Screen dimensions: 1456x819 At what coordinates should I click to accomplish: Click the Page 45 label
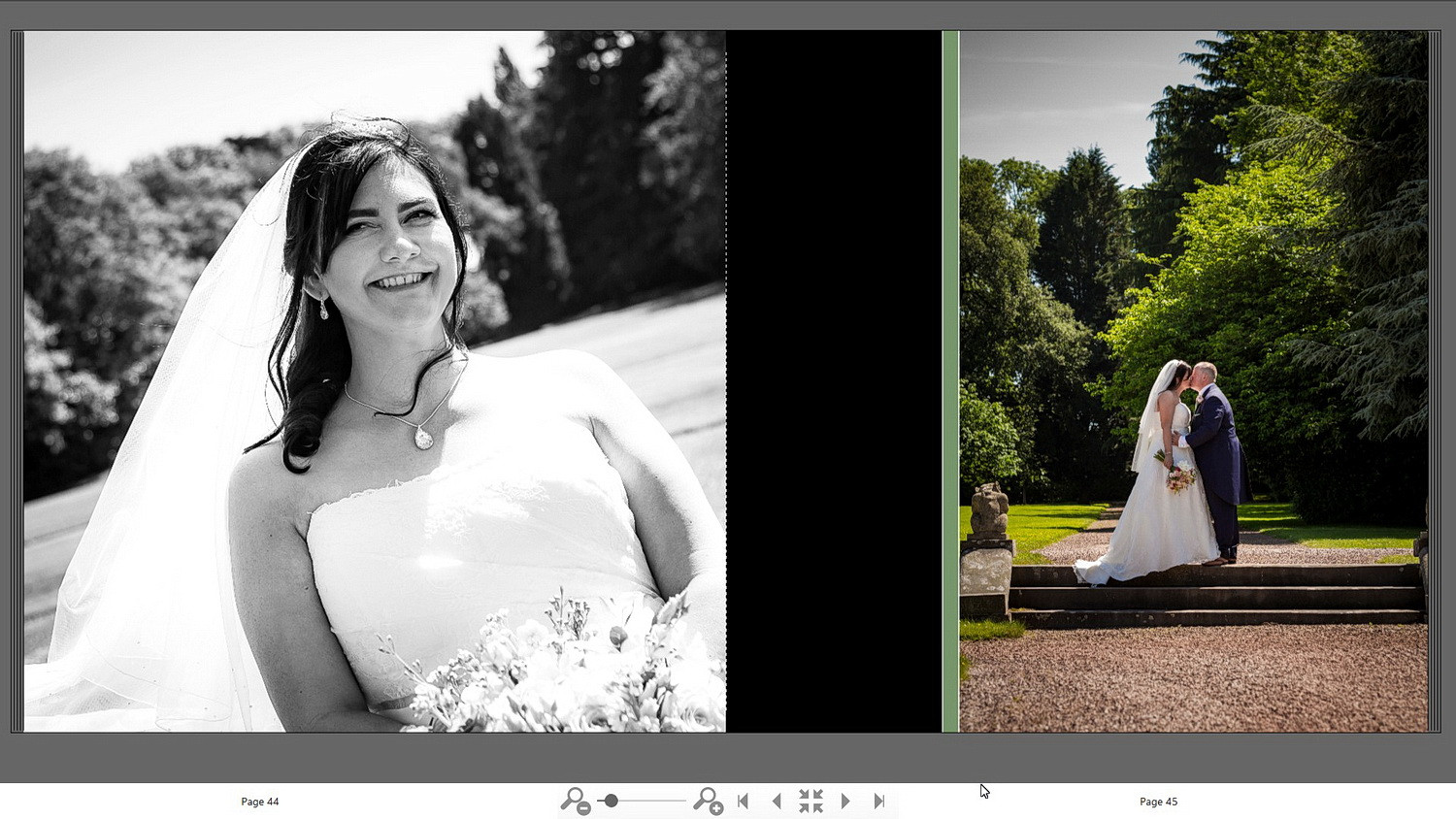[1158, 802]
